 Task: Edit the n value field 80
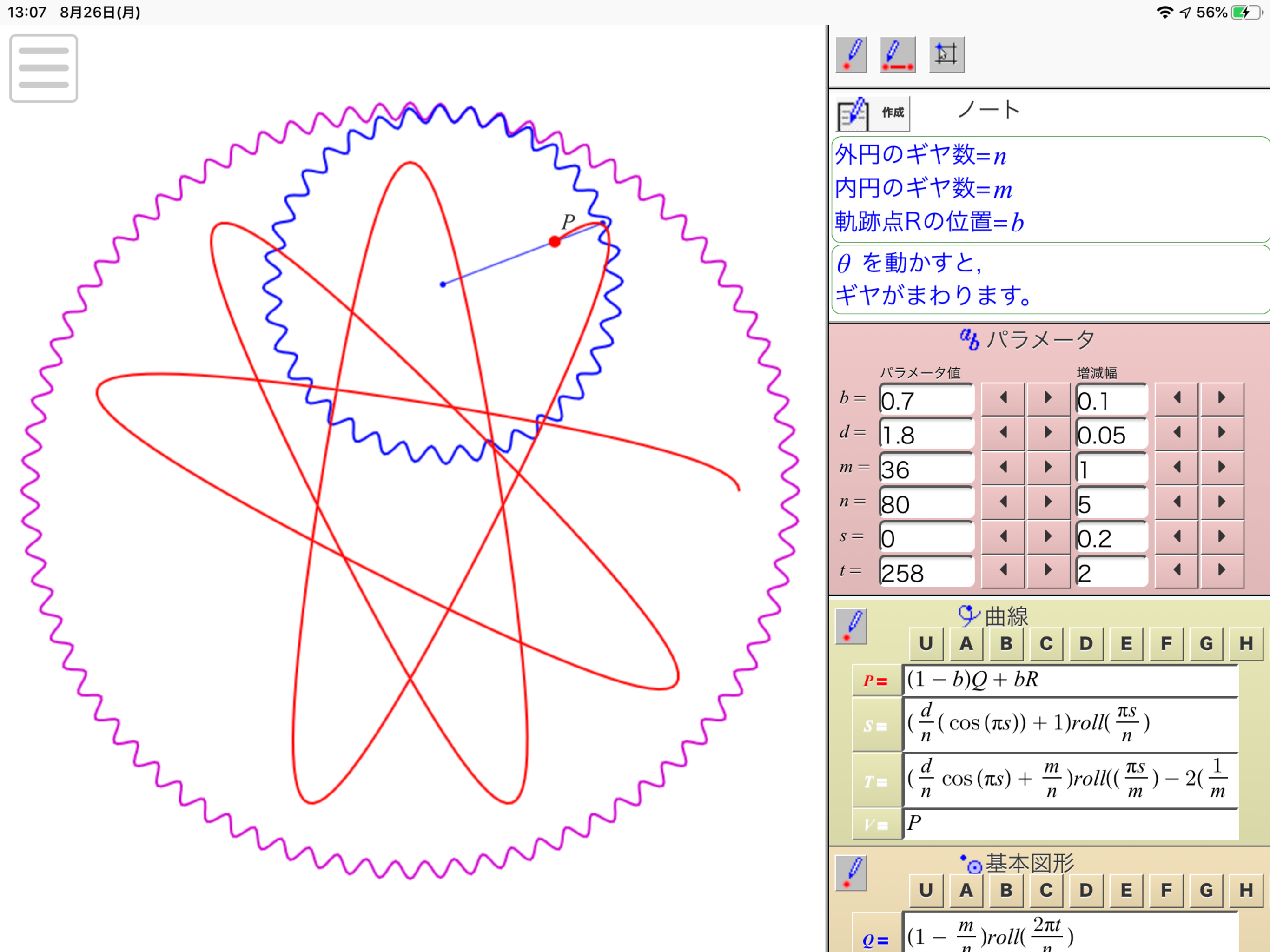click(x=926, y=503)
